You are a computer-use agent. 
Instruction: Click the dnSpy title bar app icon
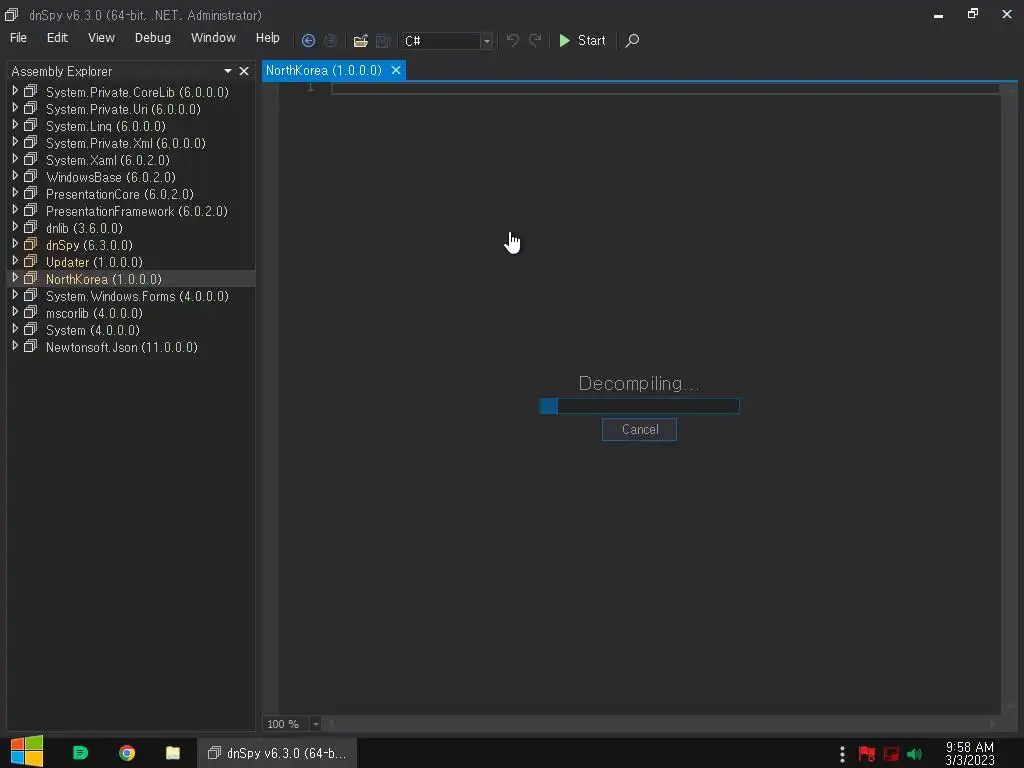11,14
